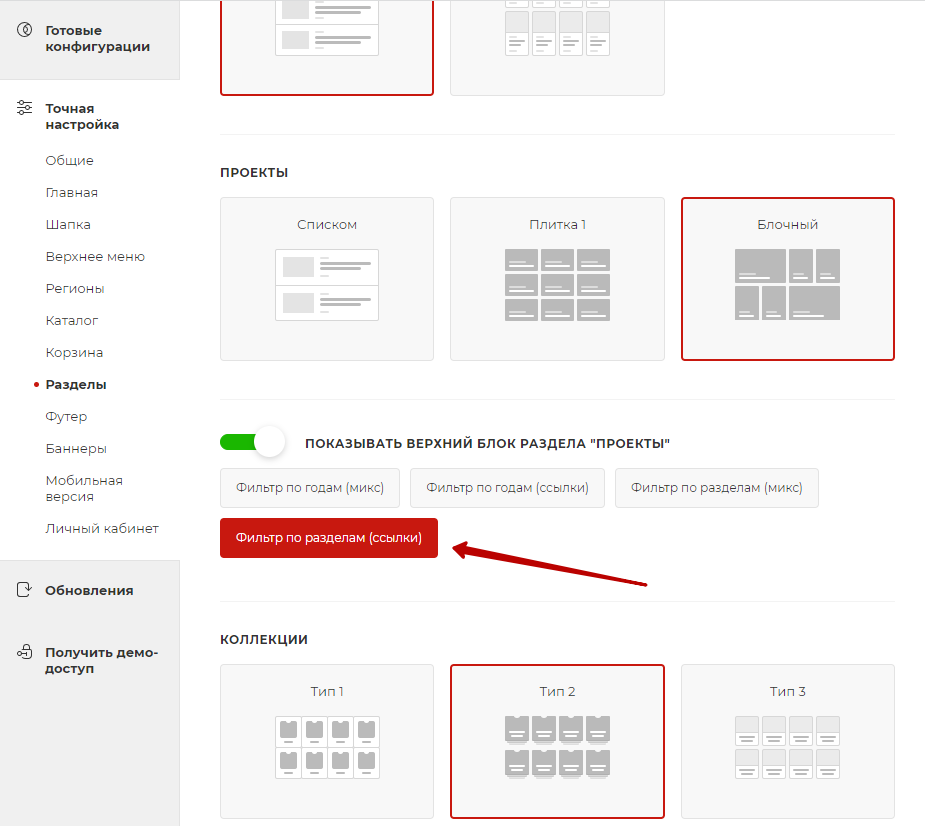Open Мобильная версия settings
The height and width of the screenshot is (826, 925).
click(84, 489)
